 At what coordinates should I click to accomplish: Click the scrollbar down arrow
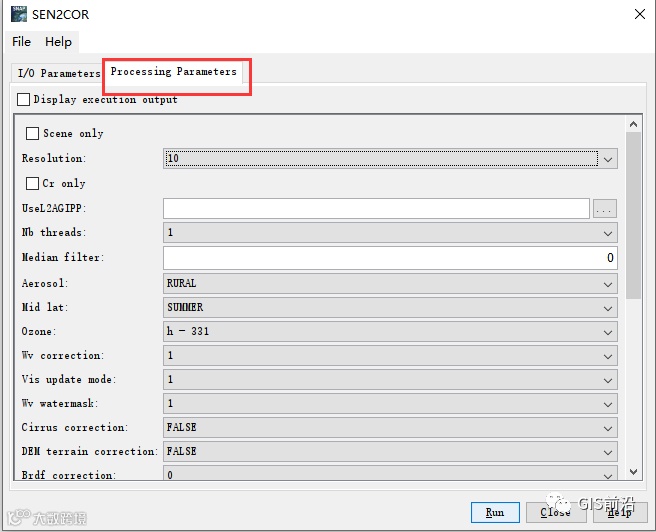click(633, 472)
